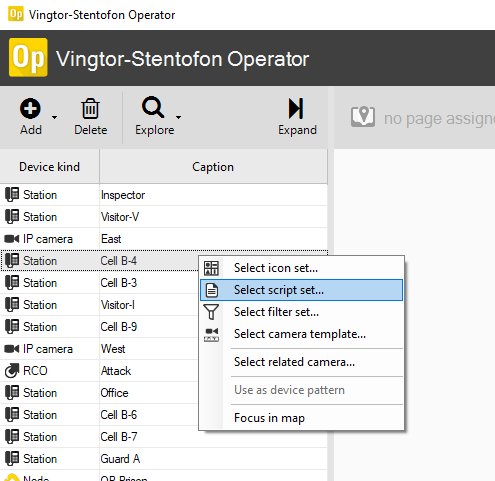The width and height of the screenshot is (495, 481).
Task: Click camera icon in East row
Action: point(12,239)
